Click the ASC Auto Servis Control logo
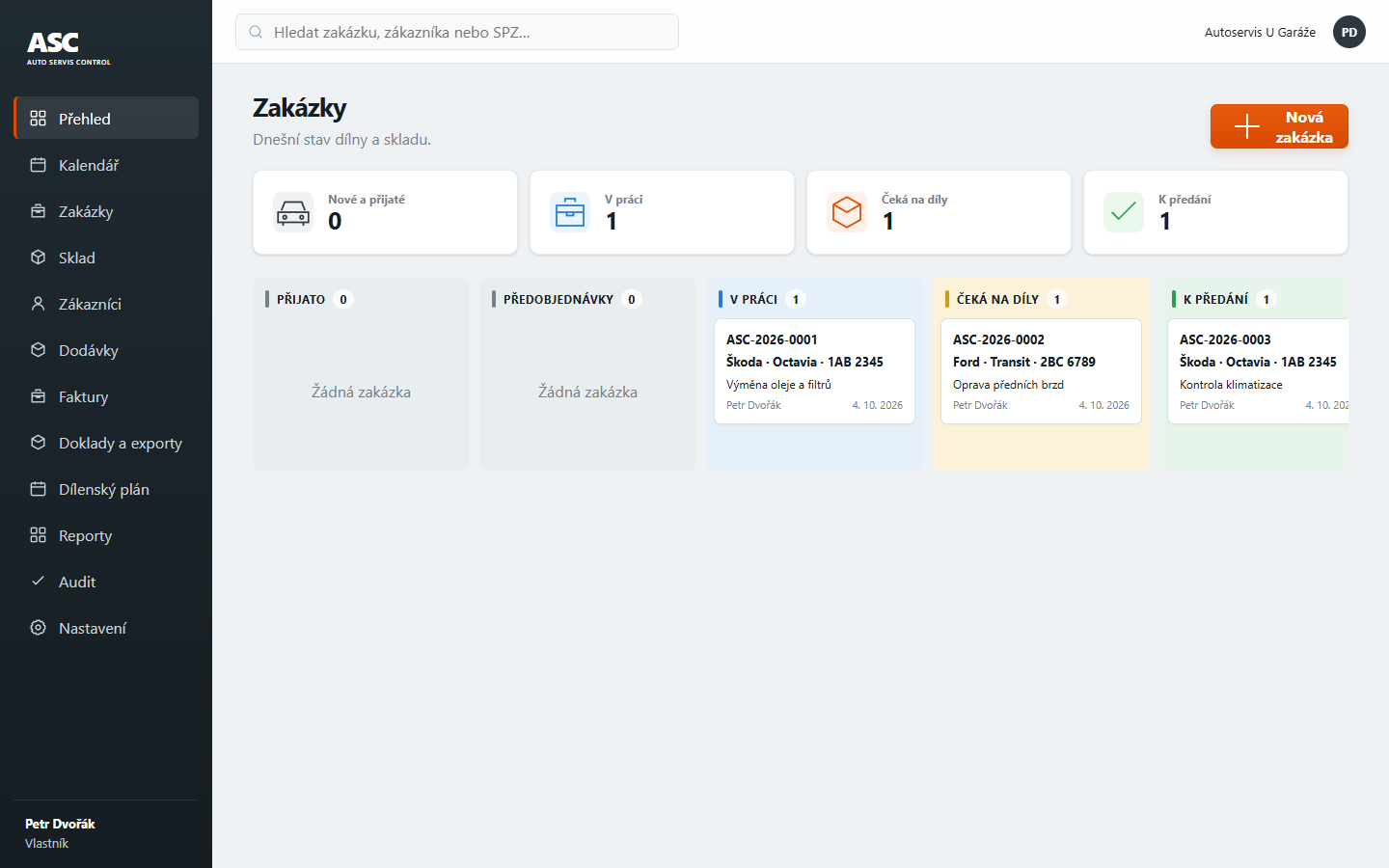The height and width of the screenshot is (868, 1389). click(68, 48)
